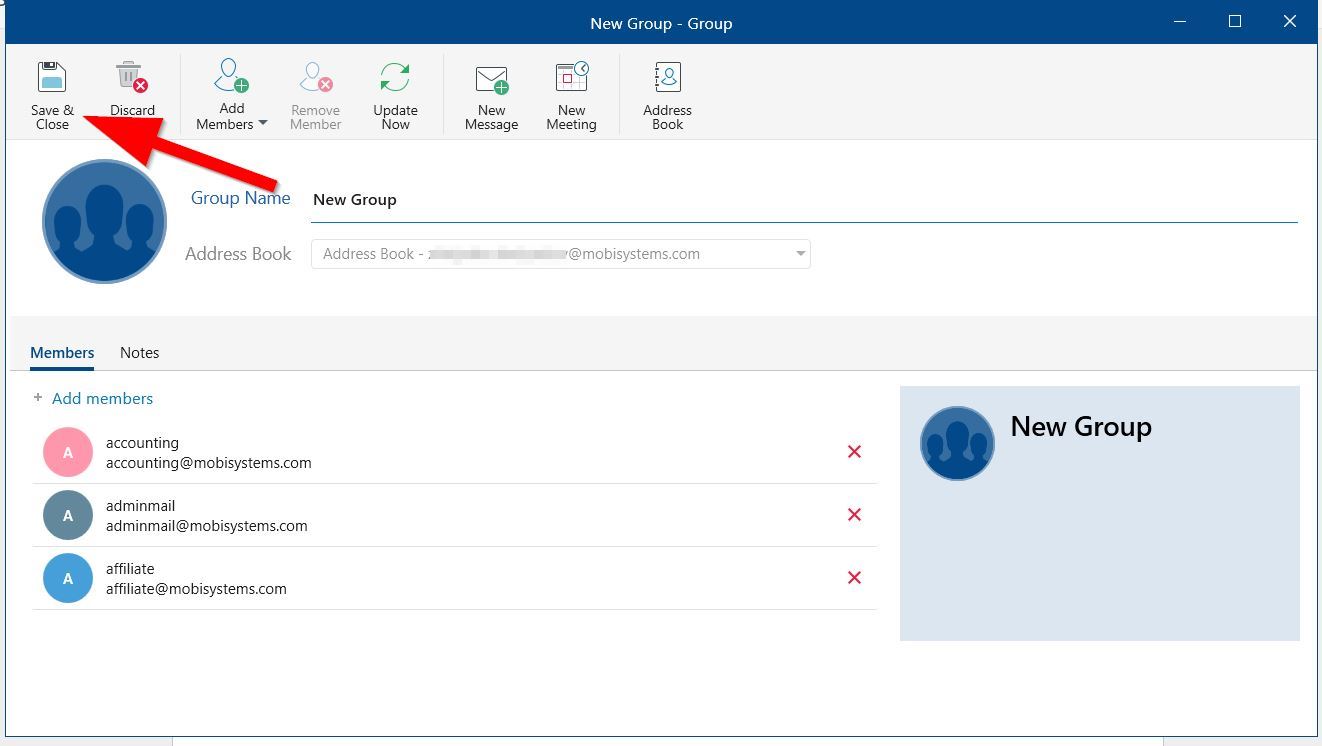Expand the Add Members dropdown arrow

click(263, 124)
